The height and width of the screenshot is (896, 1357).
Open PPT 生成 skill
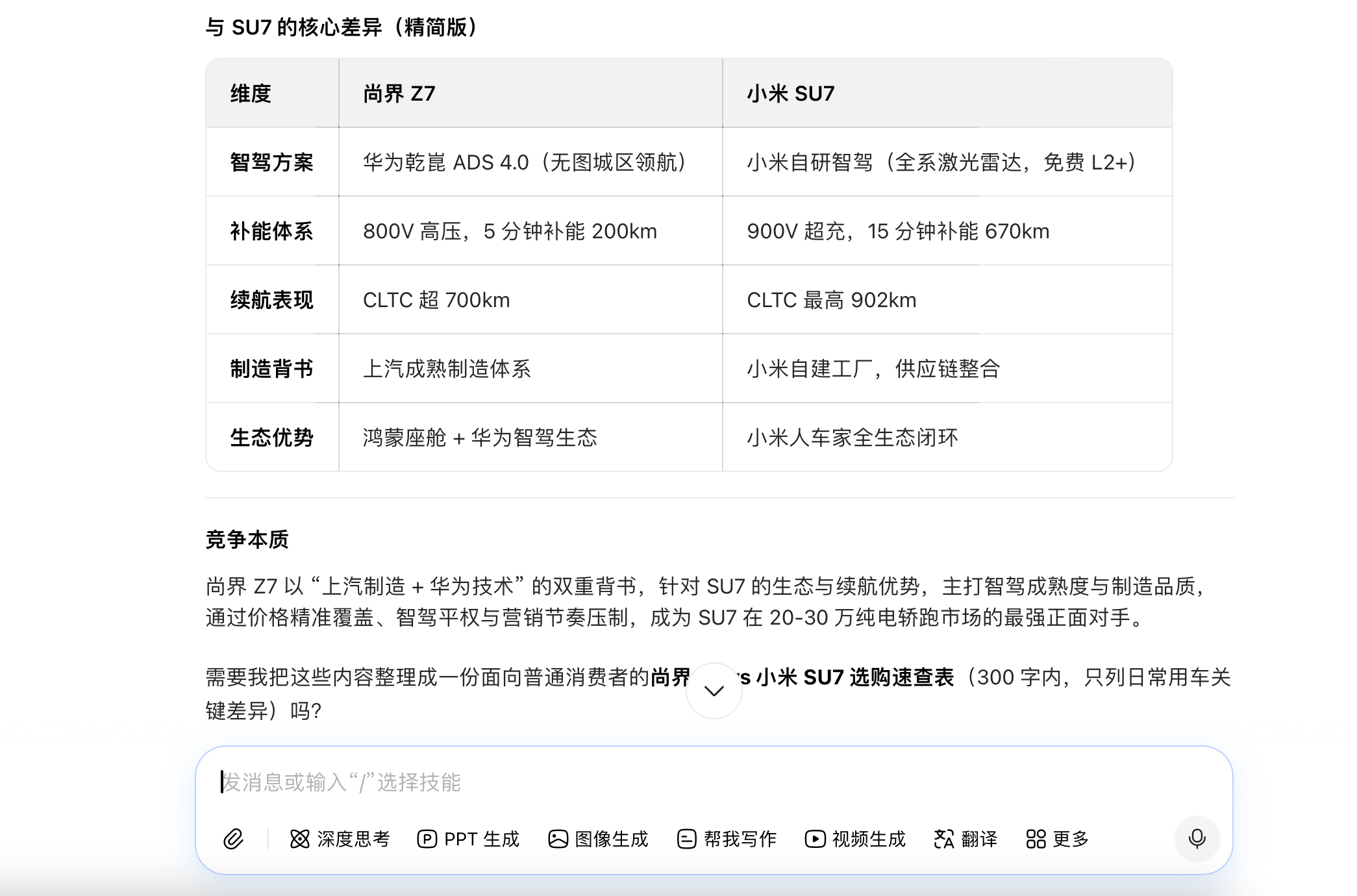468,839
